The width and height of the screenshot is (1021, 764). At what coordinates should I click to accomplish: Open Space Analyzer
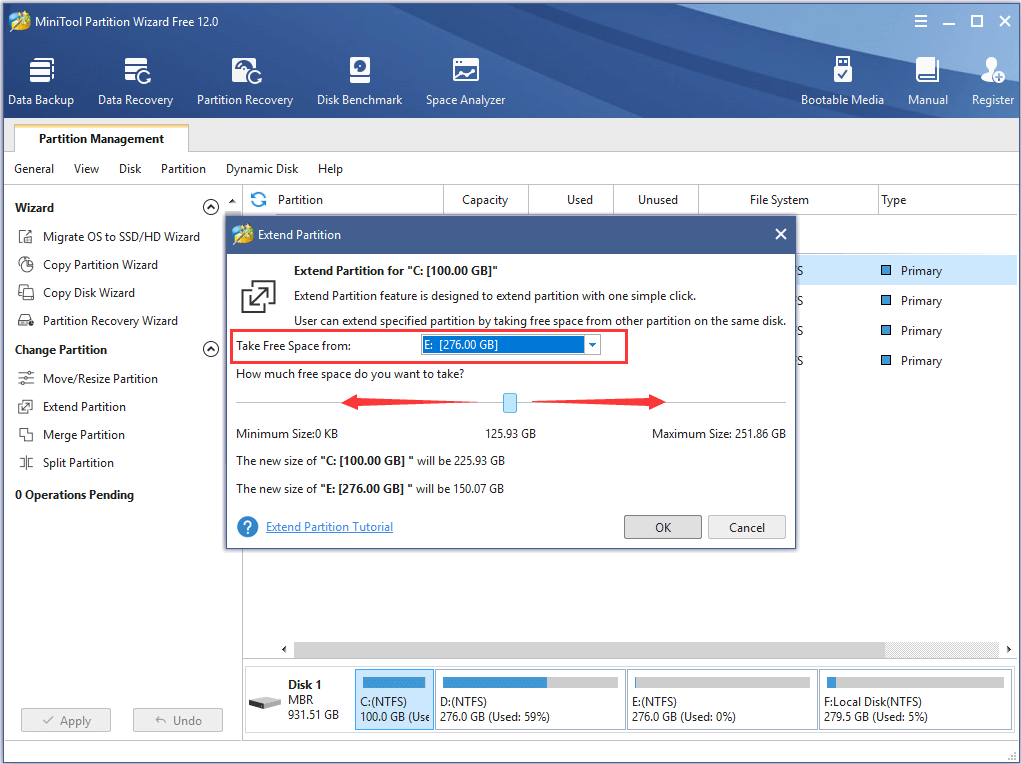pos(466,82)
